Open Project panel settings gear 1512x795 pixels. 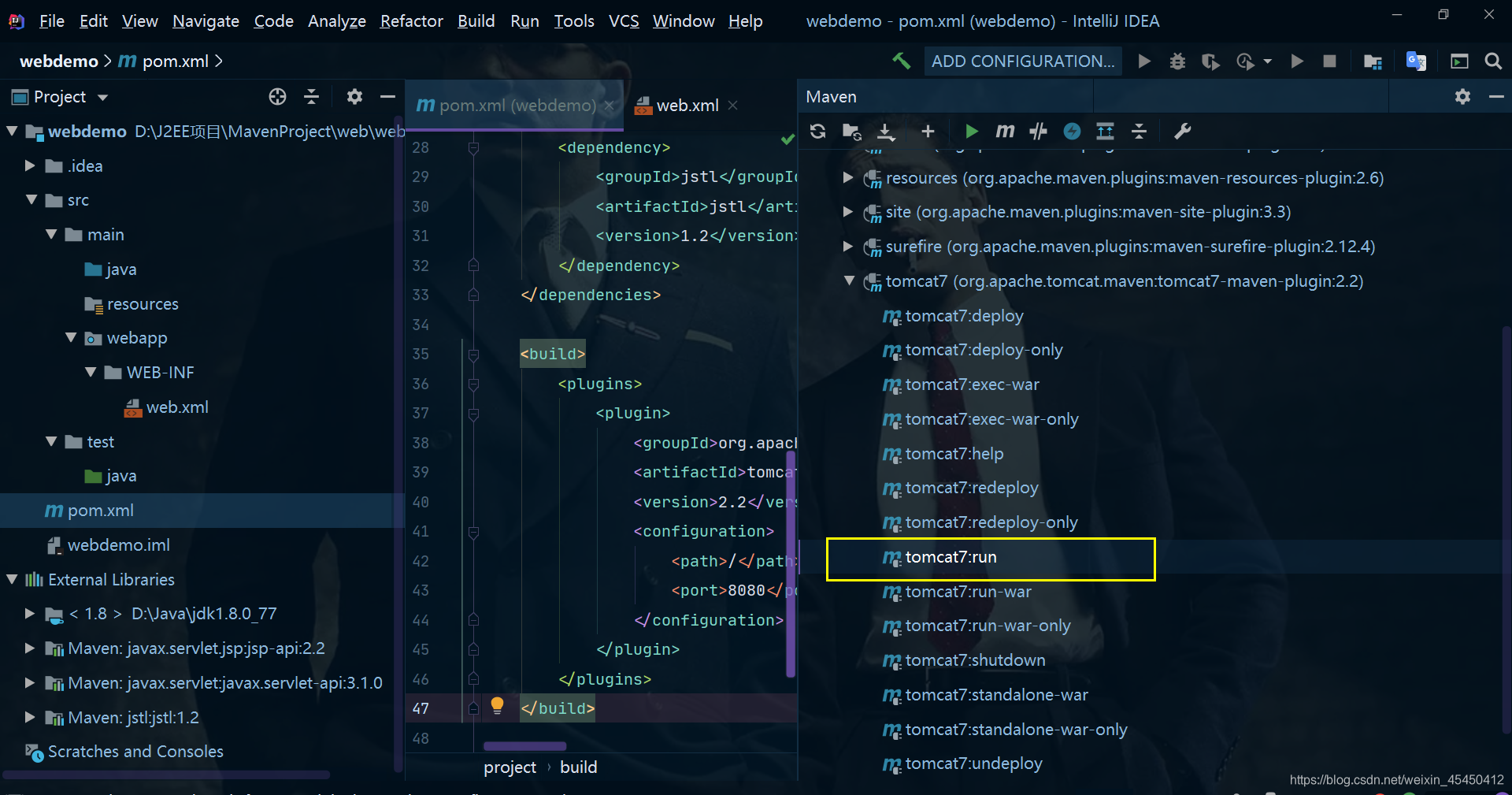[x=354, y=96]
